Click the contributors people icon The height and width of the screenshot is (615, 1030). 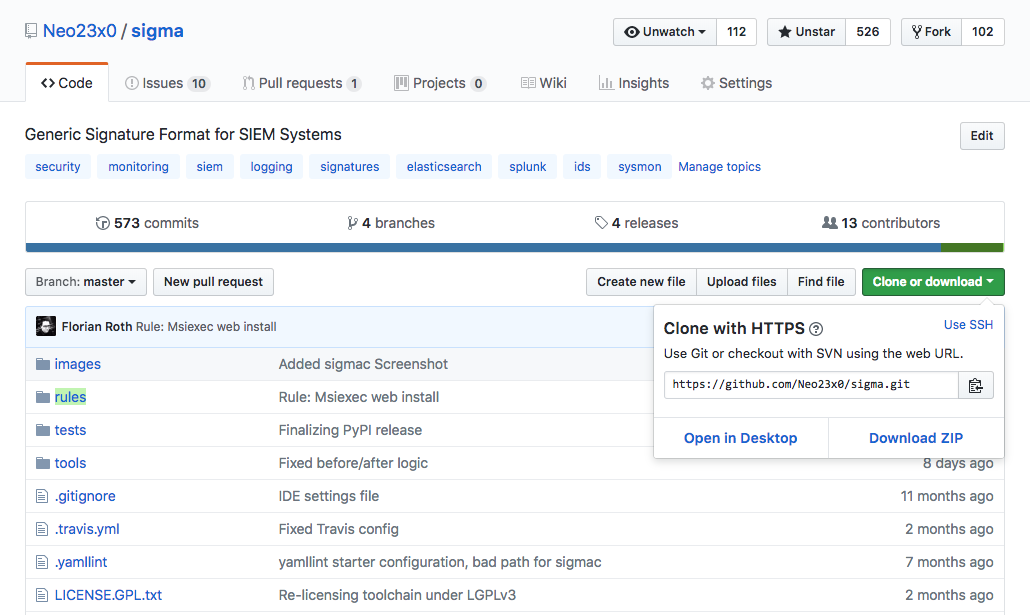coord(829,223)
